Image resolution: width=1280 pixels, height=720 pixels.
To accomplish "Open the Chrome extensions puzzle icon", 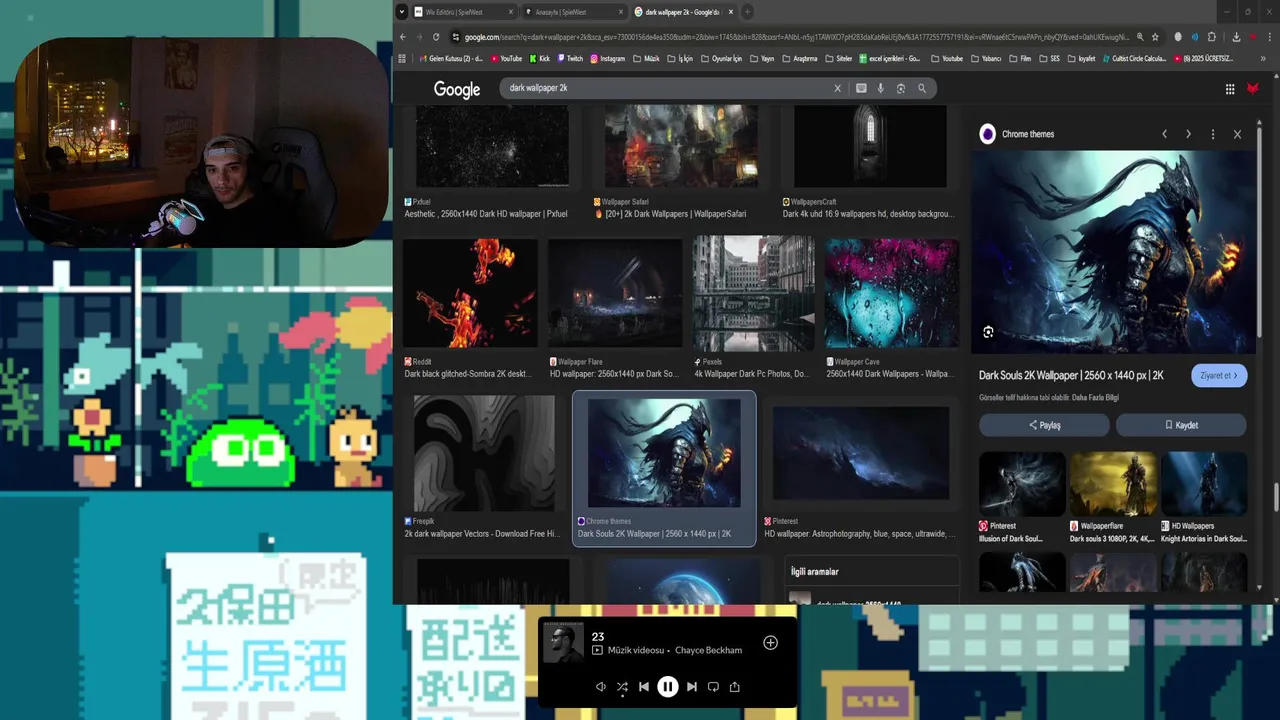I will coord(1212,37).
